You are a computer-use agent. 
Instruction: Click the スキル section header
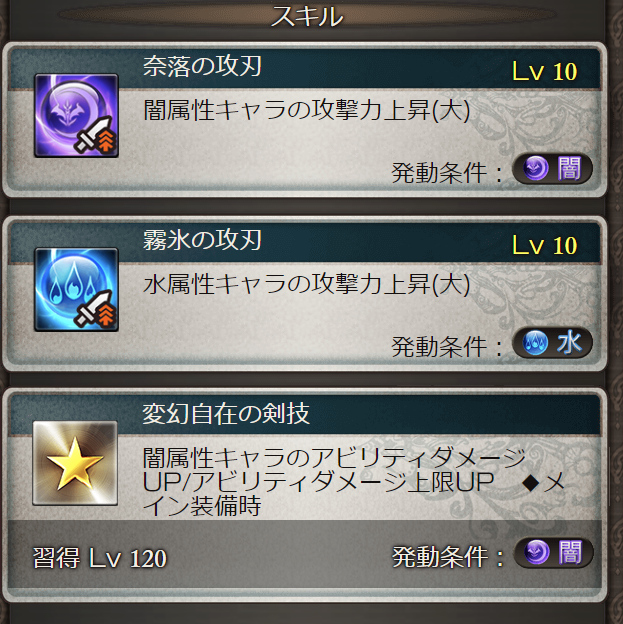tap(307, 17)
